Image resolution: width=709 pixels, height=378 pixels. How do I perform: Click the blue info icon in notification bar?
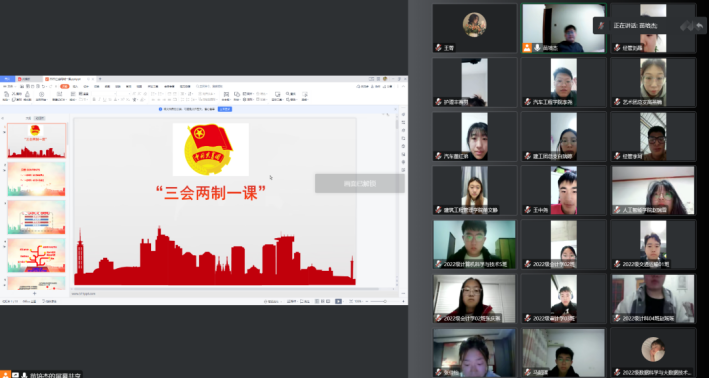click(x=160, y=109)
